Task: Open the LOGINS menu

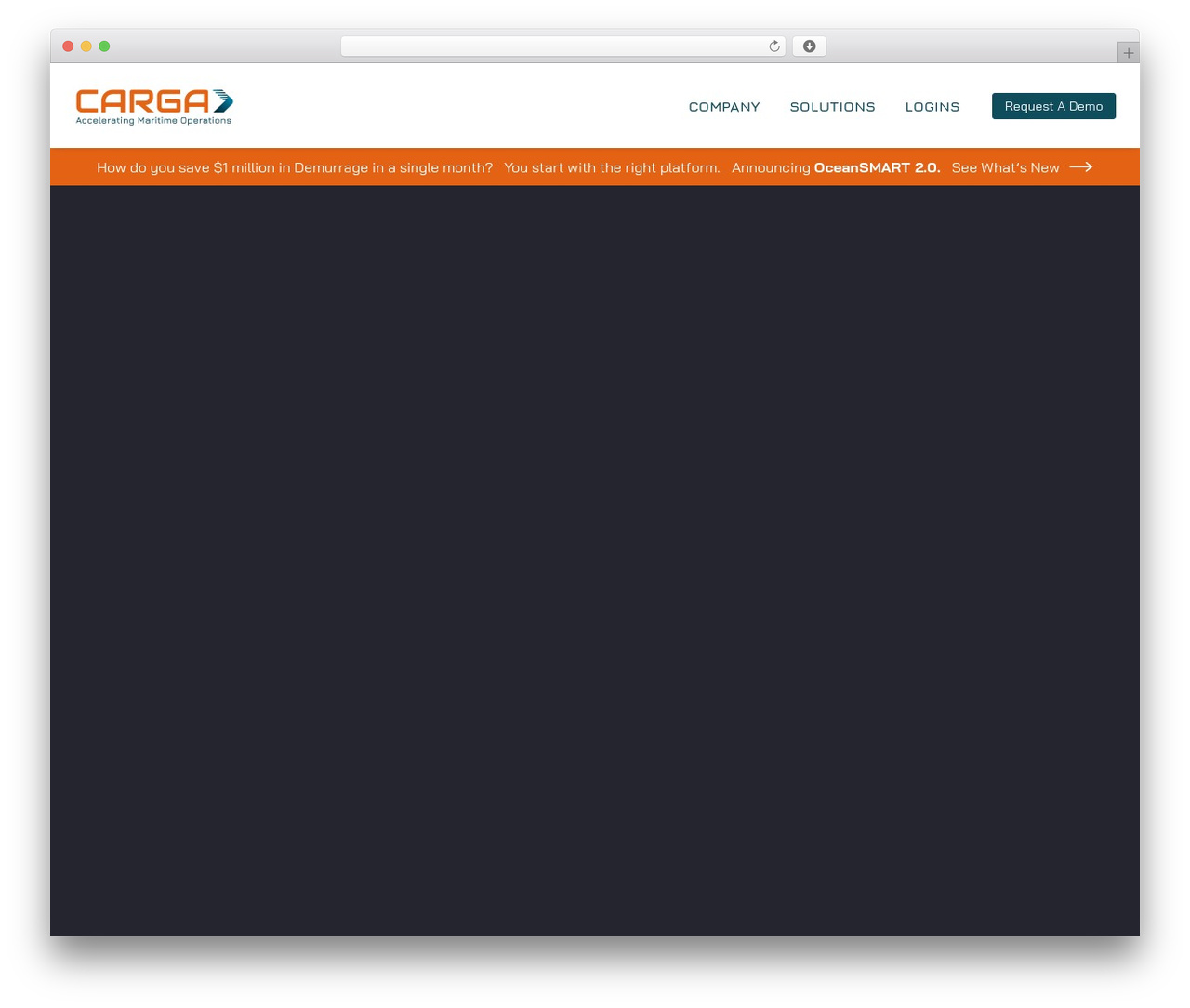Action: click(932, 107)
